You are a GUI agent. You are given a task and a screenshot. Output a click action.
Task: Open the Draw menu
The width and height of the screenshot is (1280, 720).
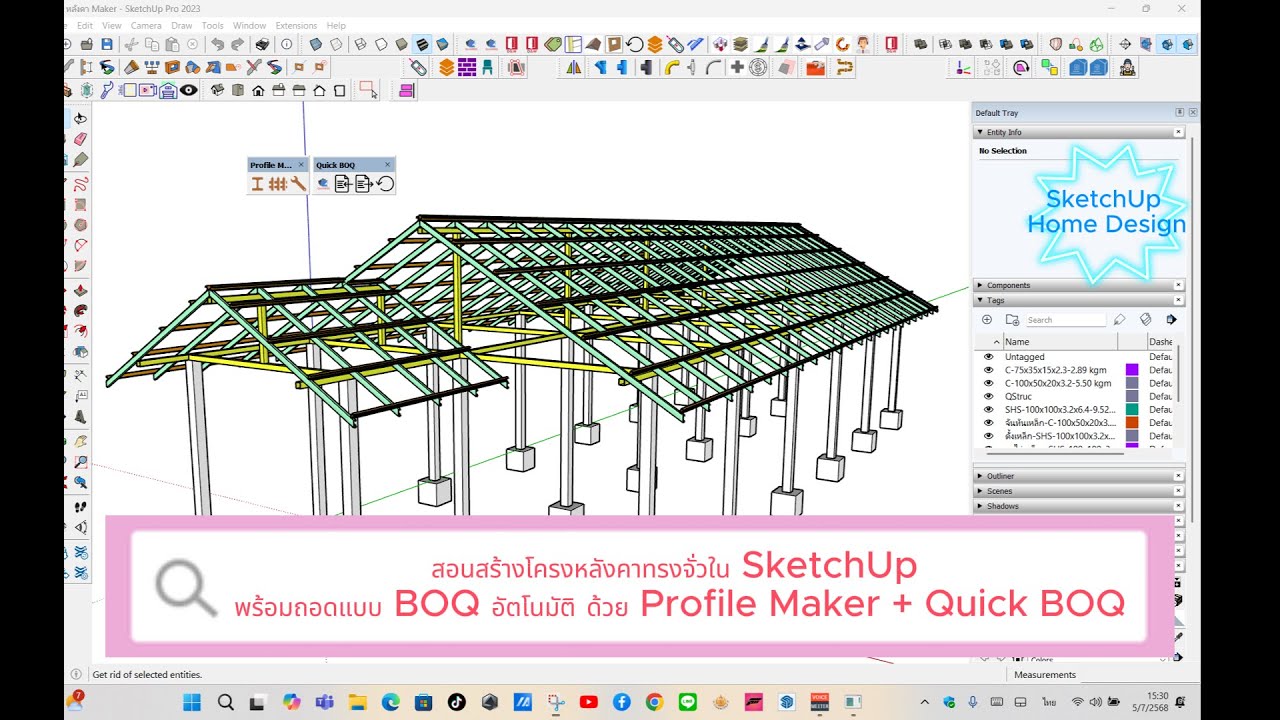(x=182, y=25)
